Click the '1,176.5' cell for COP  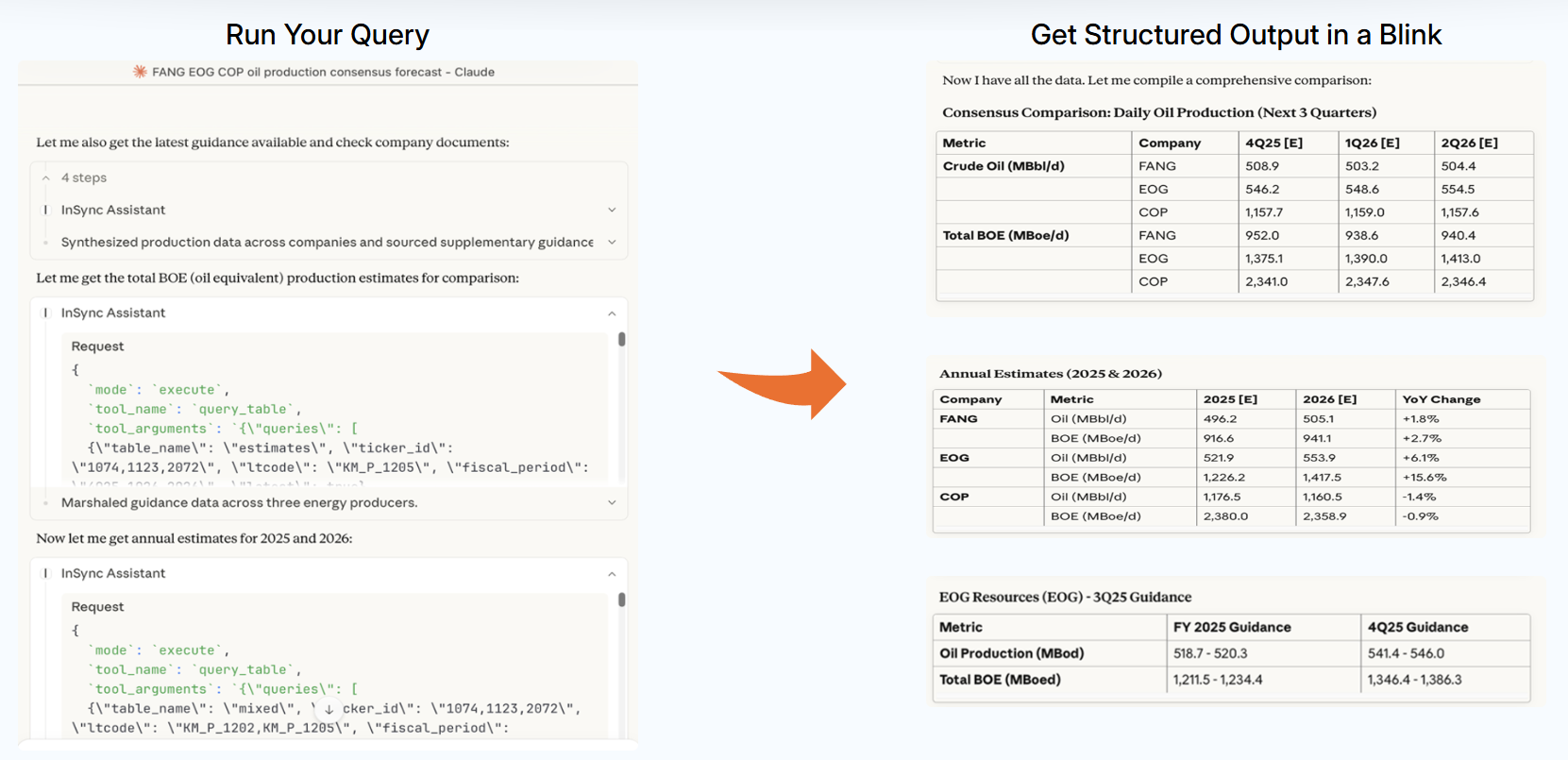pos(1222,497)
